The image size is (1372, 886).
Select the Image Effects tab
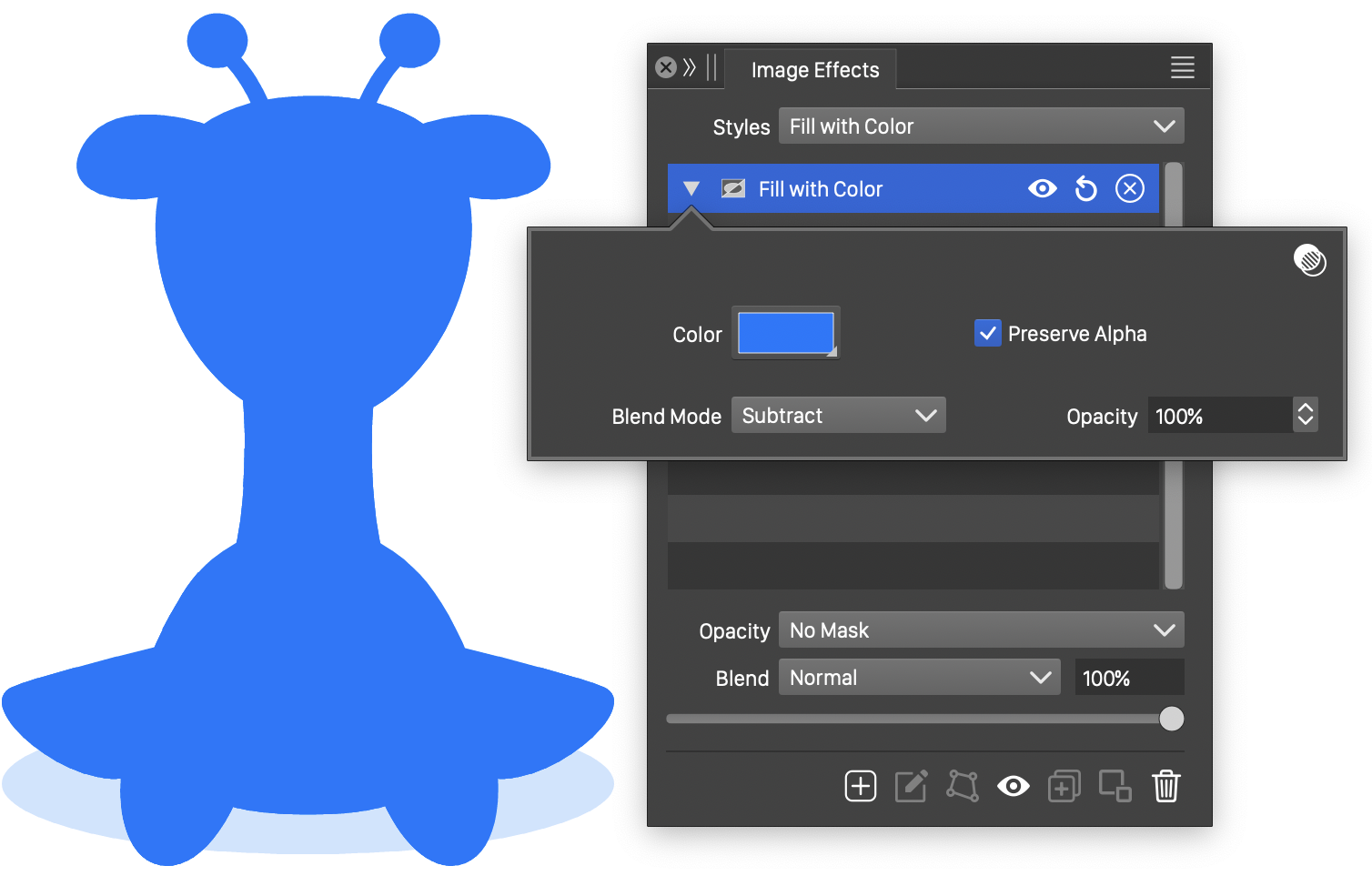(x=814, y=70)
